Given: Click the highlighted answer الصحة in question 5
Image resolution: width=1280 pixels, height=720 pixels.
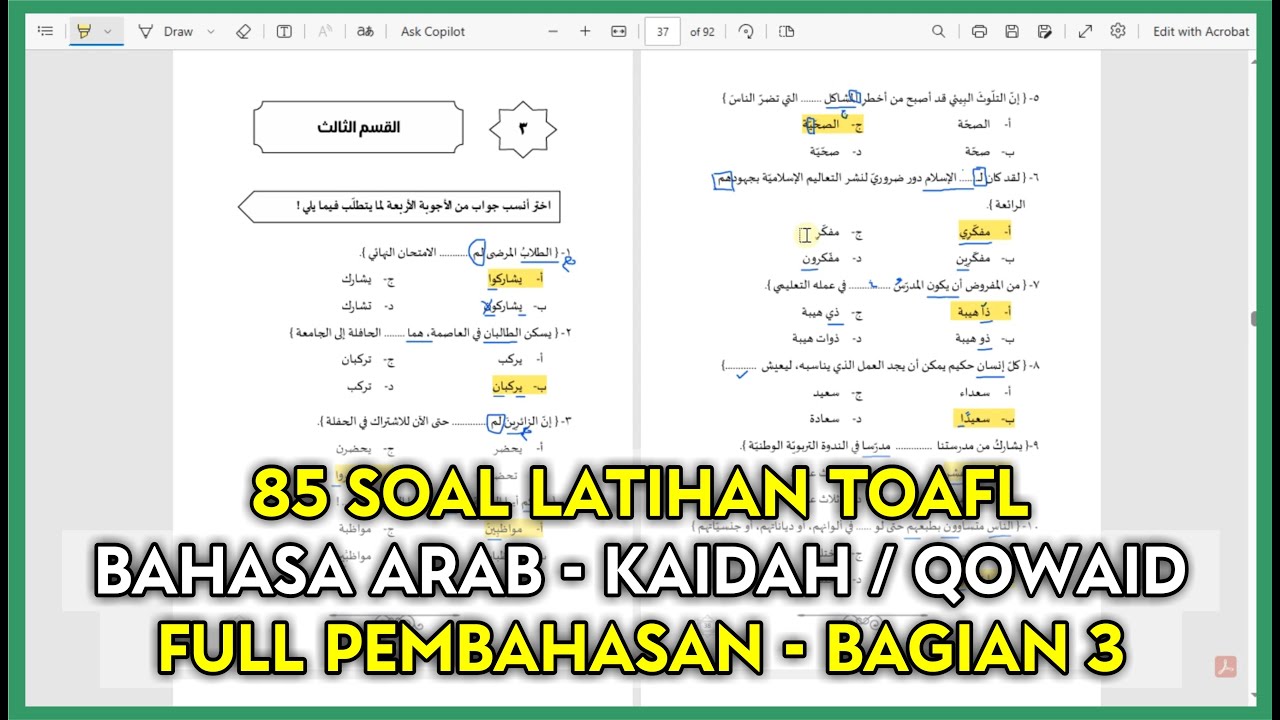Looking at the screenshot, I should [x=831, y=125].
